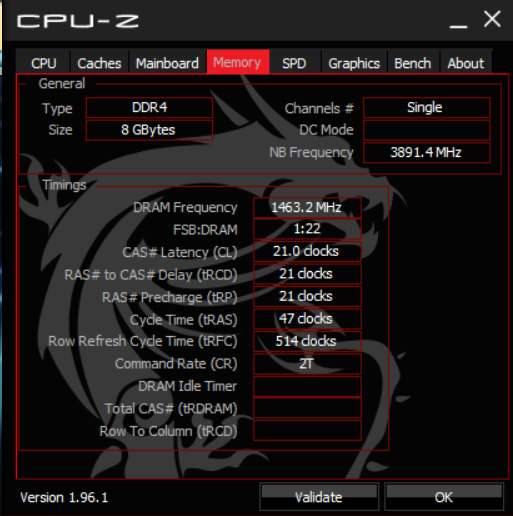The height and width of the screenshot is (516, 513).
Task: Minimize the CPU-Z window
Action: click(x=458, y=21)
